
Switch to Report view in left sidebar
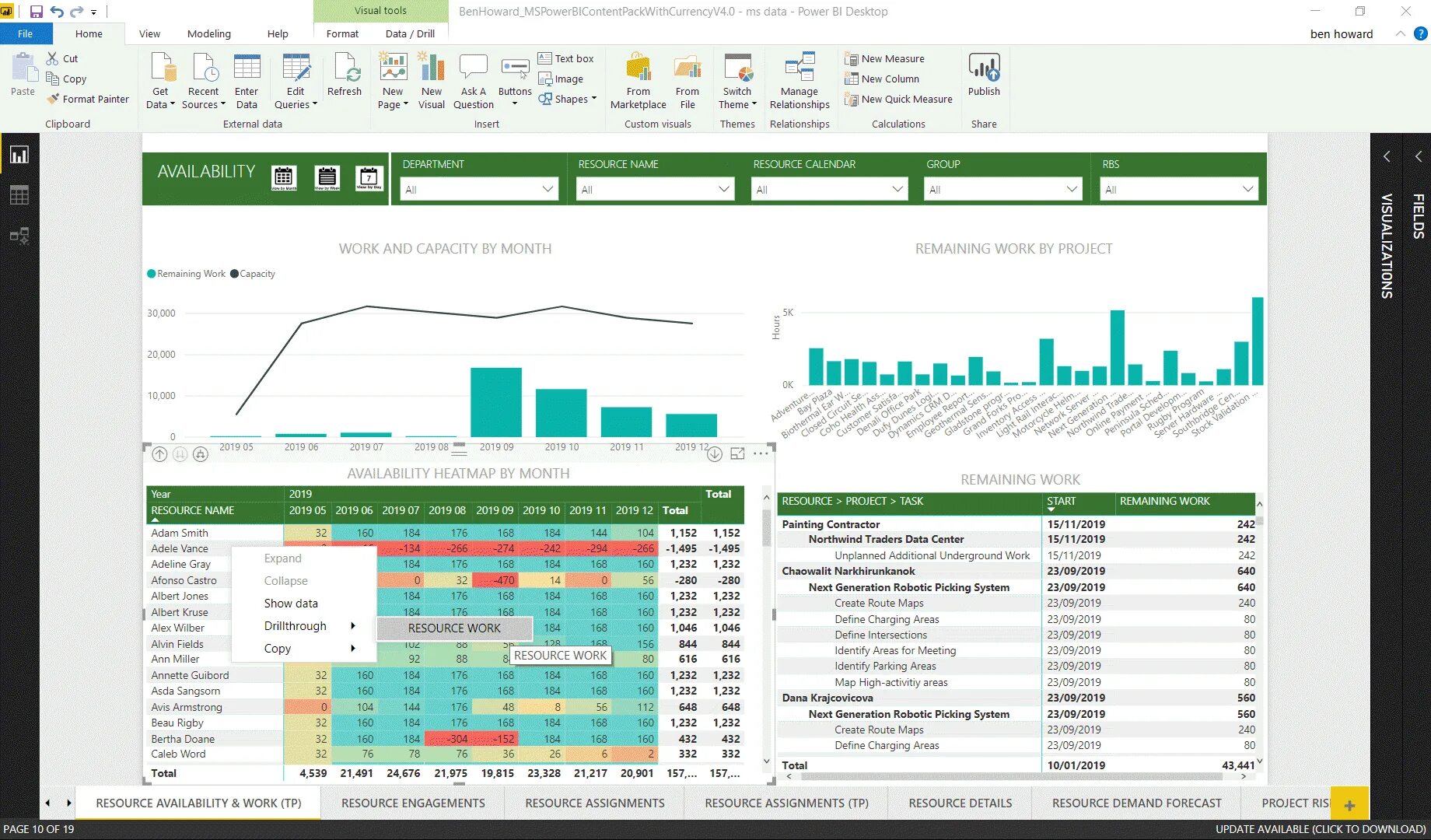[x=19, y=155]
